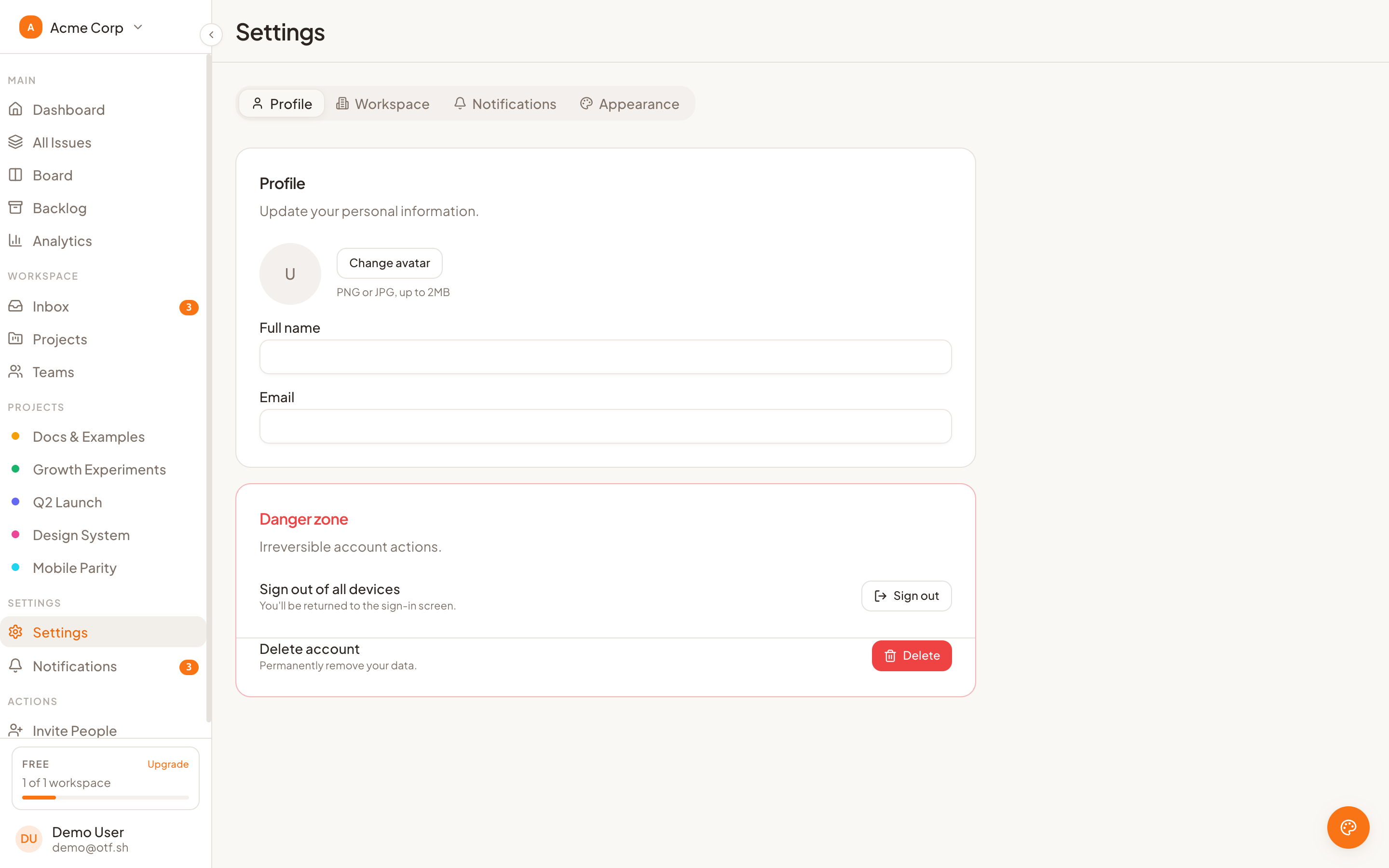Viewport: 1389px width, 868px height.
Task: Click the demo@otf.sh email text
Action: click(90, 847)
